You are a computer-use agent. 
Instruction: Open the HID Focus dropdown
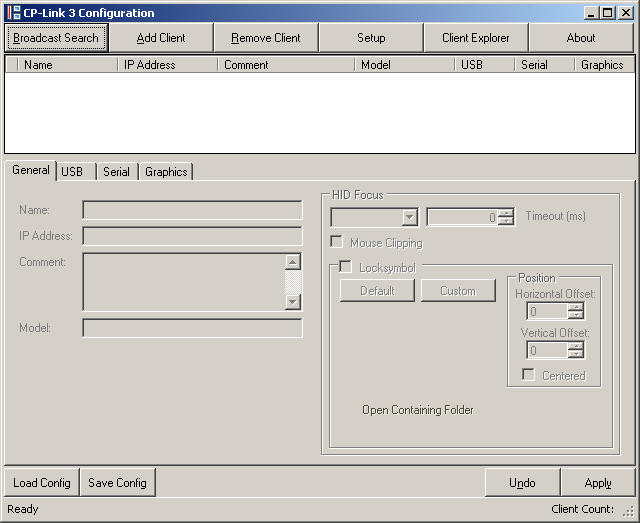point(409,217)
